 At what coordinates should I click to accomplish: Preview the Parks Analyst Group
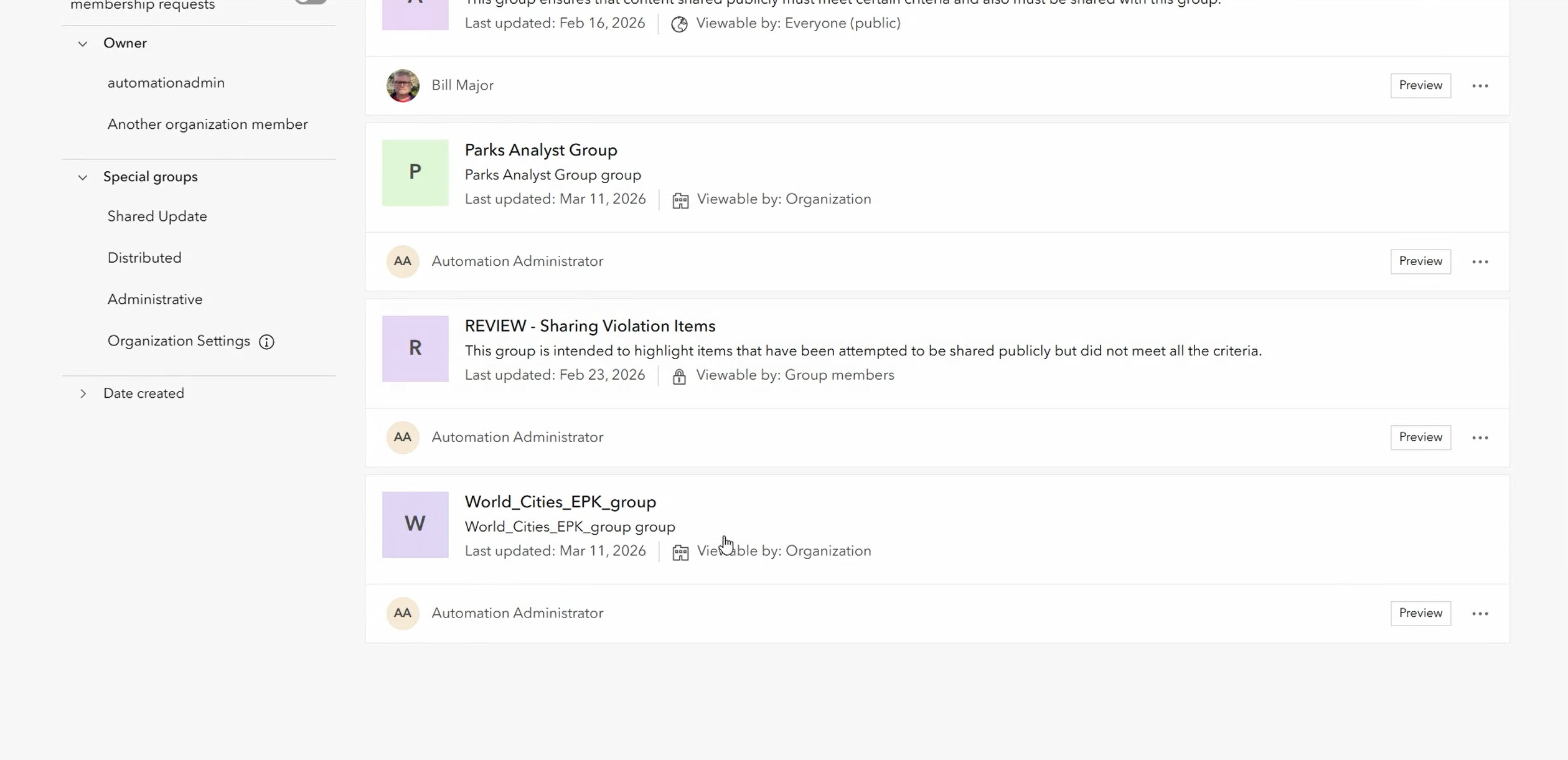[x=1420, y=261]
